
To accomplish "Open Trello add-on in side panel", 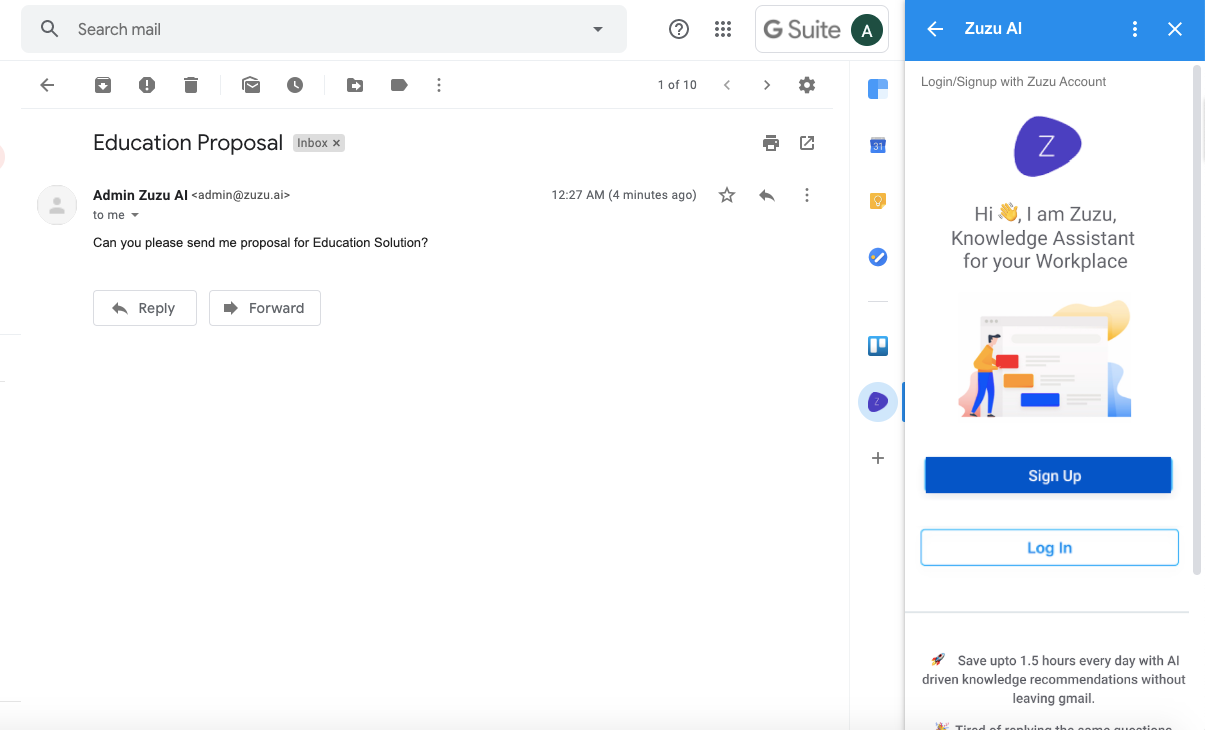I will (878, 346).
